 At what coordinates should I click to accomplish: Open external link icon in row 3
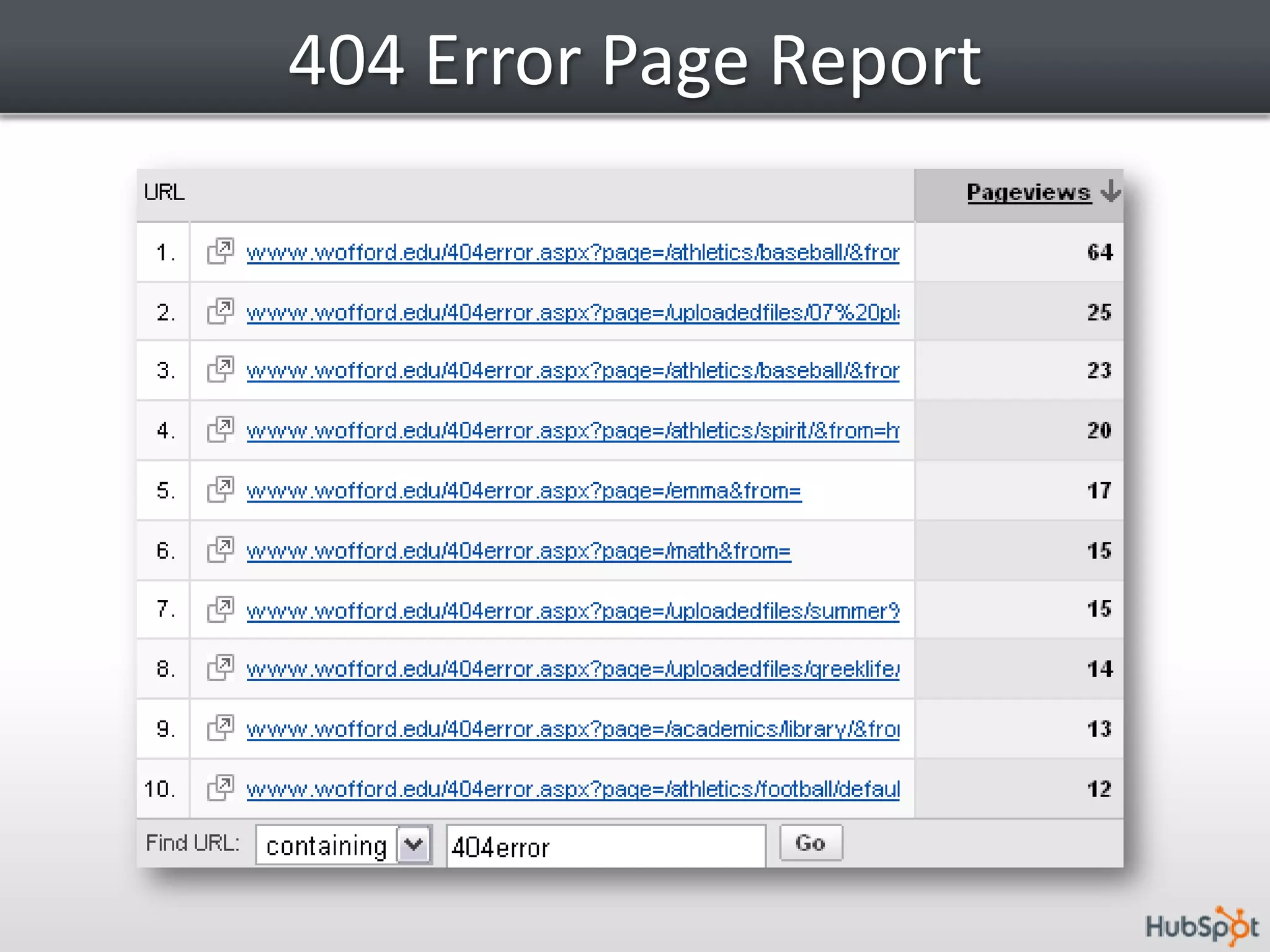pyautogui.click(x=220, y=369)
